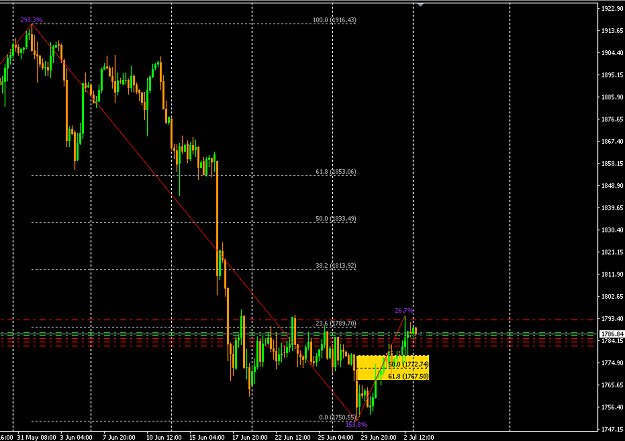Click the 1922.90 price scale value

pyautogui.click(x=612, y=8)
